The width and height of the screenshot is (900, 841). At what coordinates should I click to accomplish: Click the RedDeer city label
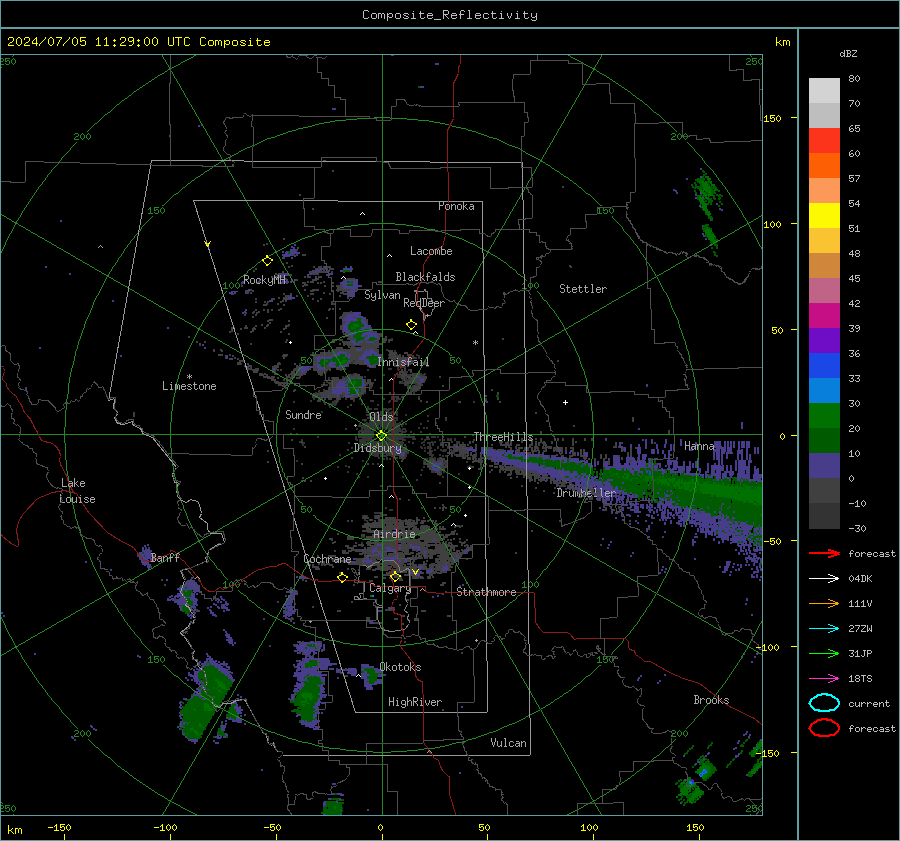[x=424, y=303]
